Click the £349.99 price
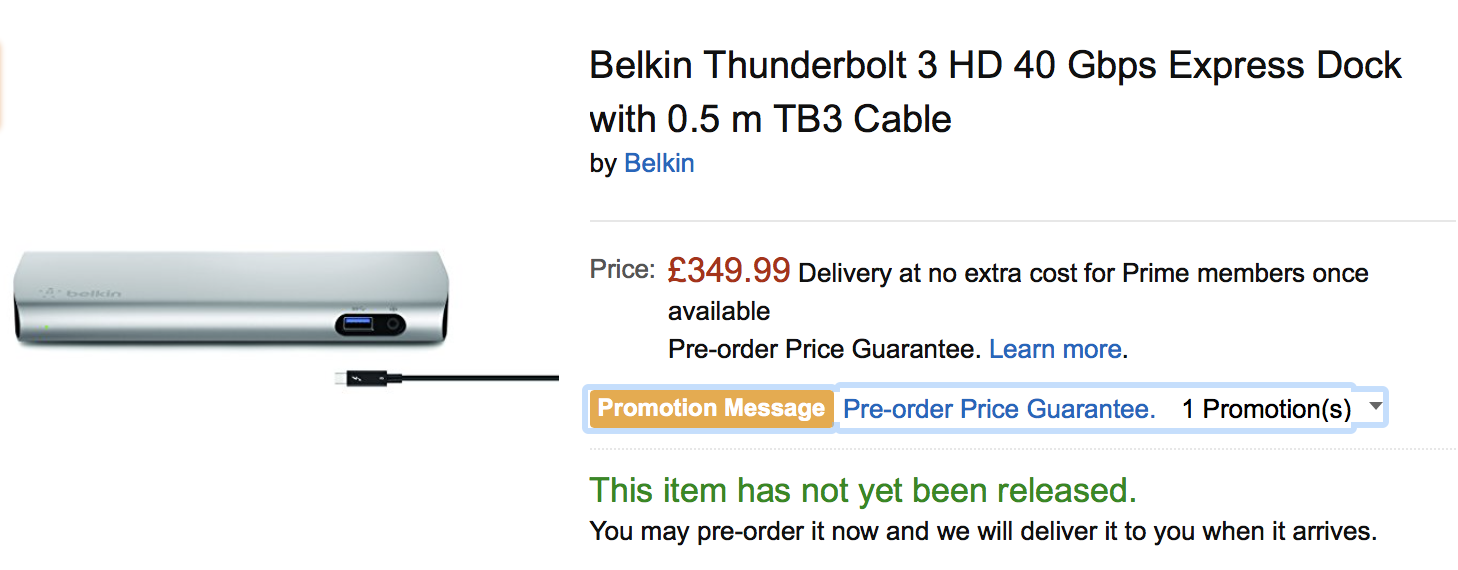This screenshot has height=570, width=1458. (728, 270)
